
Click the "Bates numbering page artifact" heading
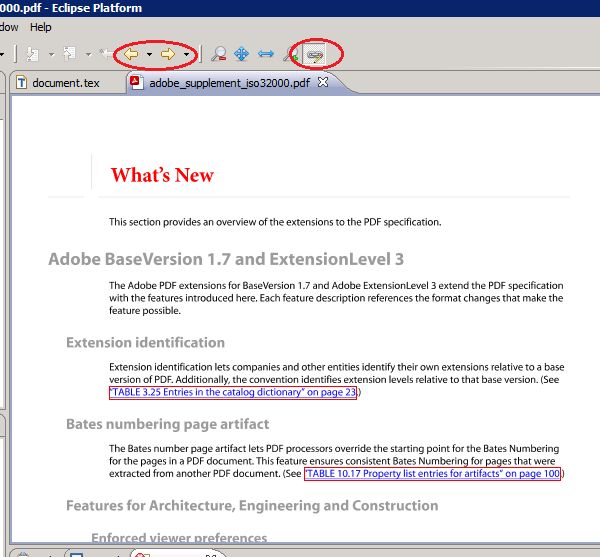click(168, 424)
